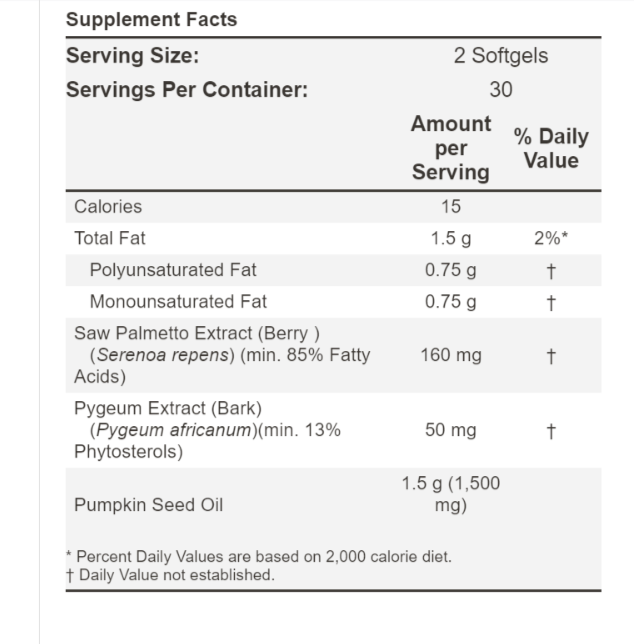Click the 160 mg amount
Screen dimensions: 634x644
(451, 354)
